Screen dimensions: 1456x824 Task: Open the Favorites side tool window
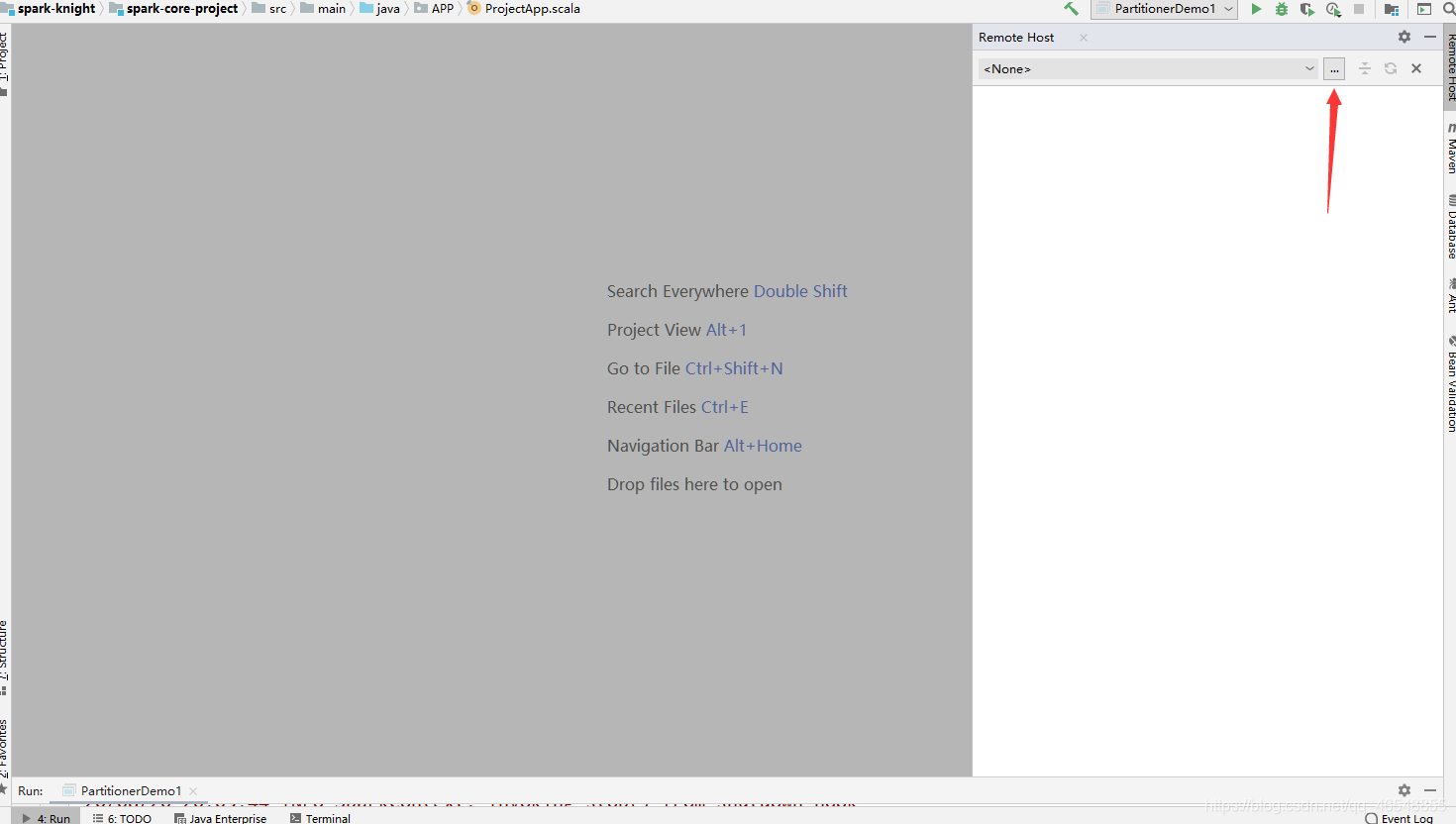point(4,755)
